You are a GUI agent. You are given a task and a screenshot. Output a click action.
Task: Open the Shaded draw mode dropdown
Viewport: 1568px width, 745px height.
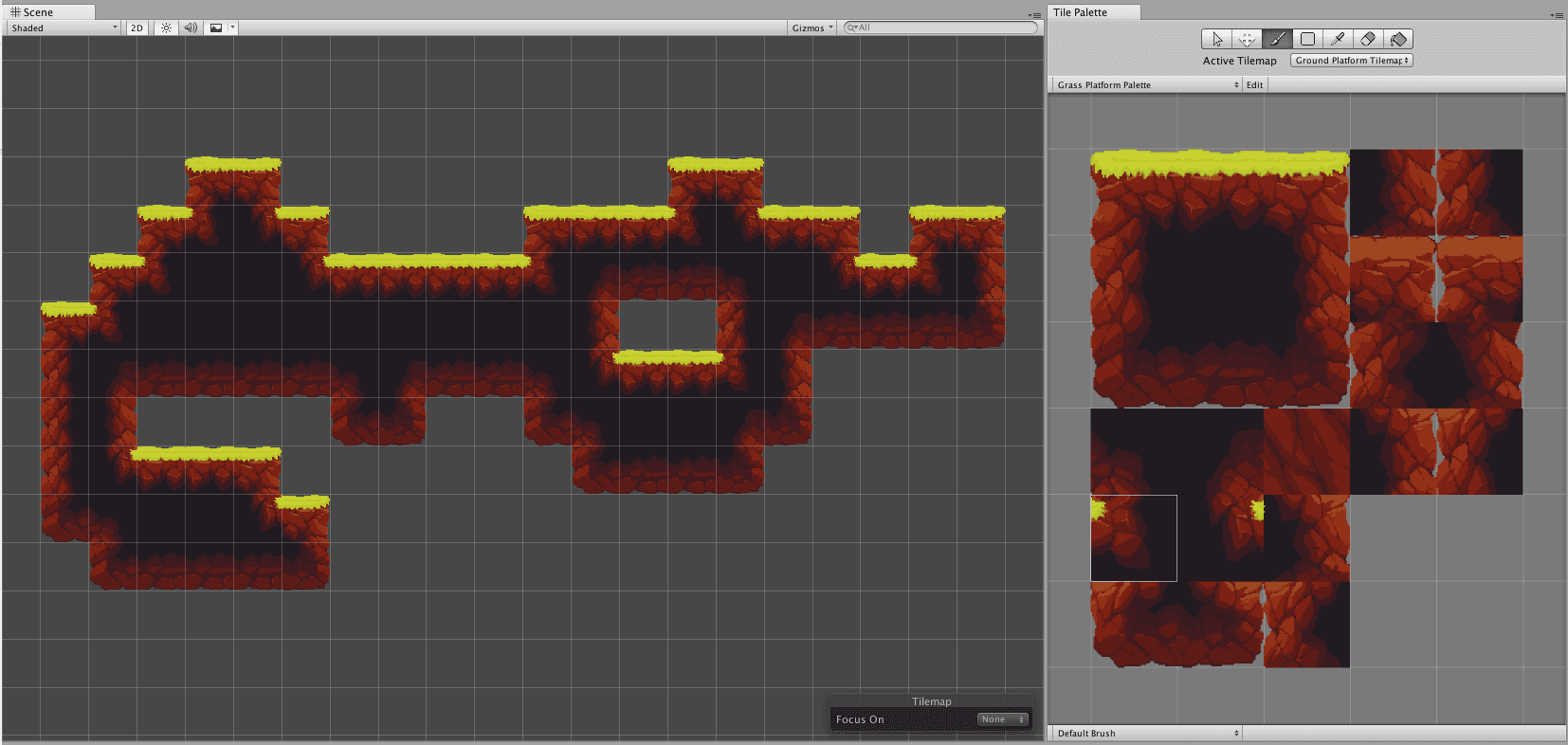pos(64,28)
